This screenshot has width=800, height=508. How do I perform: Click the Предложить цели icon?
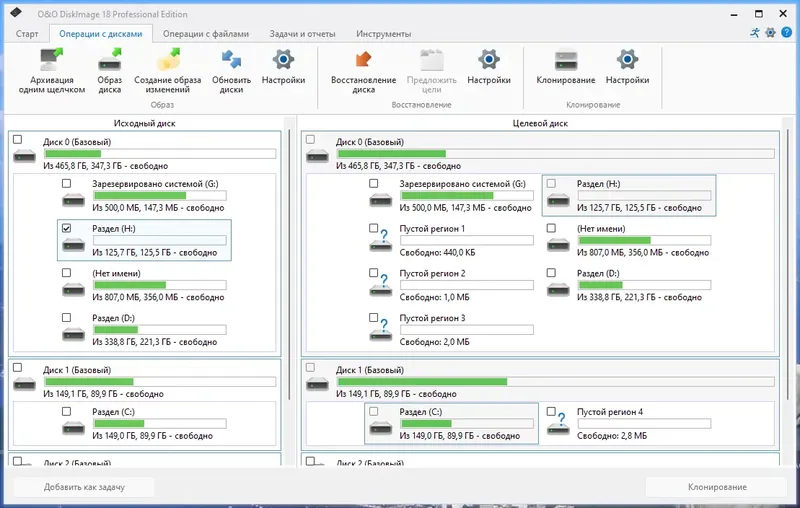(x=432, y=60)
